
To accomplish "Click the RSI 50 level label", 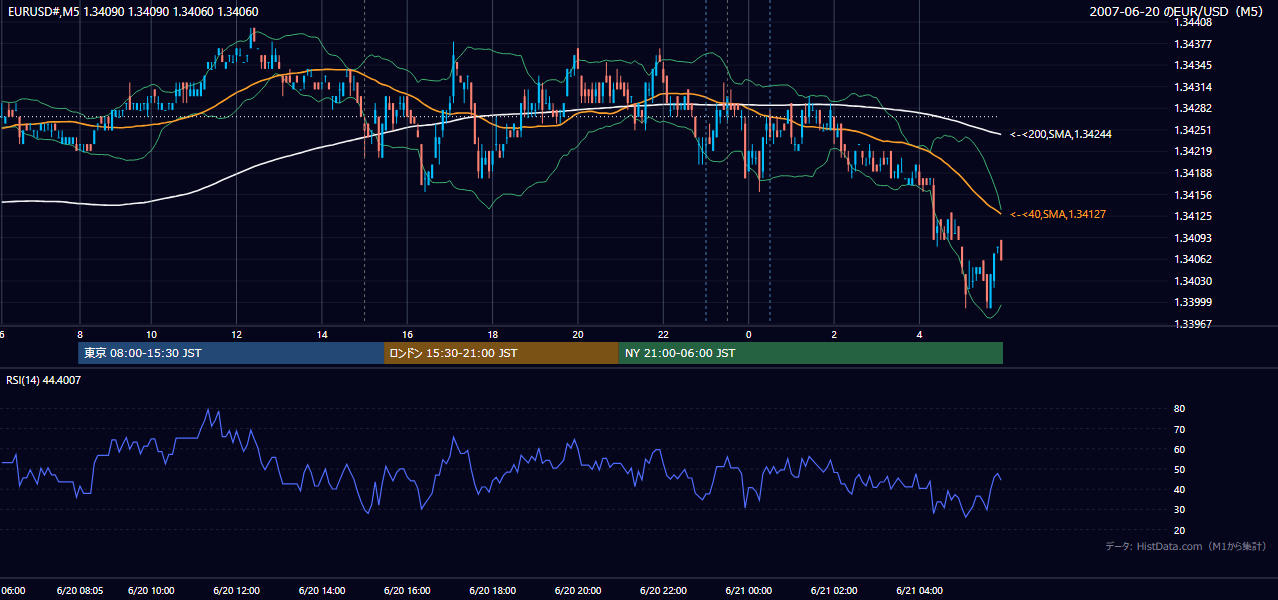I will pyautogui.click(x=1179, y=469).
